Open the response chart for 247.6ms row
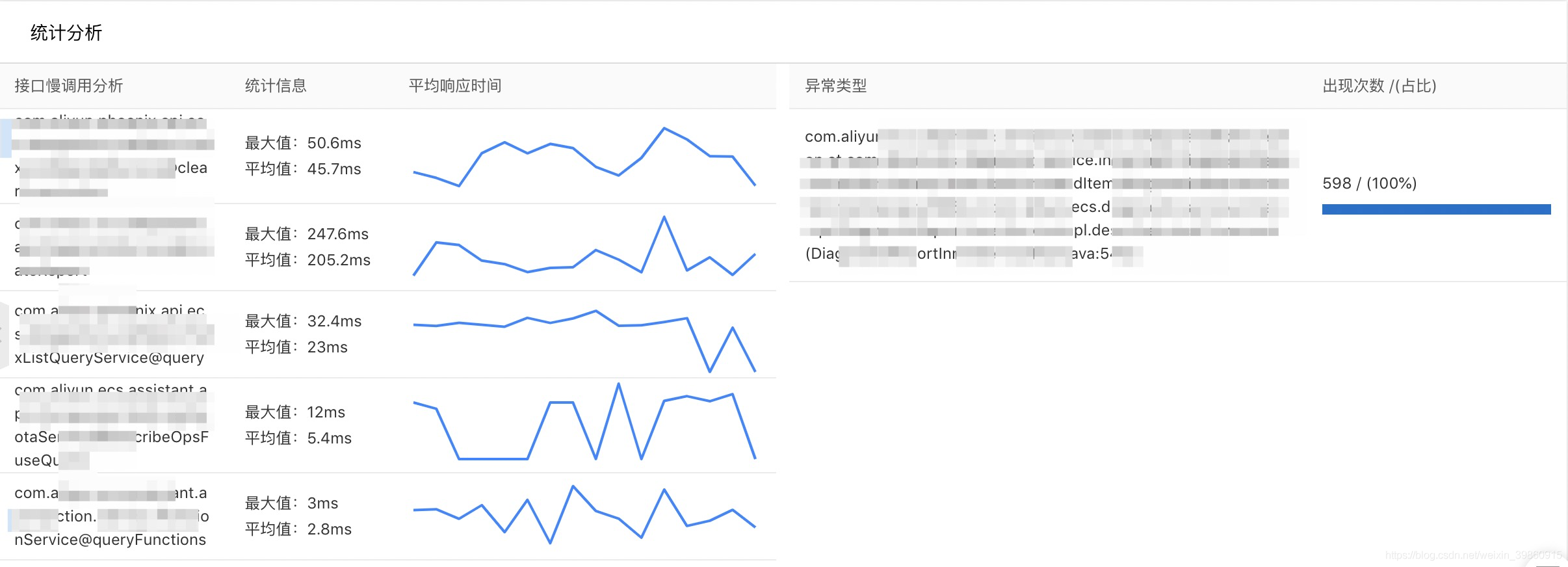1568x567 pixels. pos(584,247)
